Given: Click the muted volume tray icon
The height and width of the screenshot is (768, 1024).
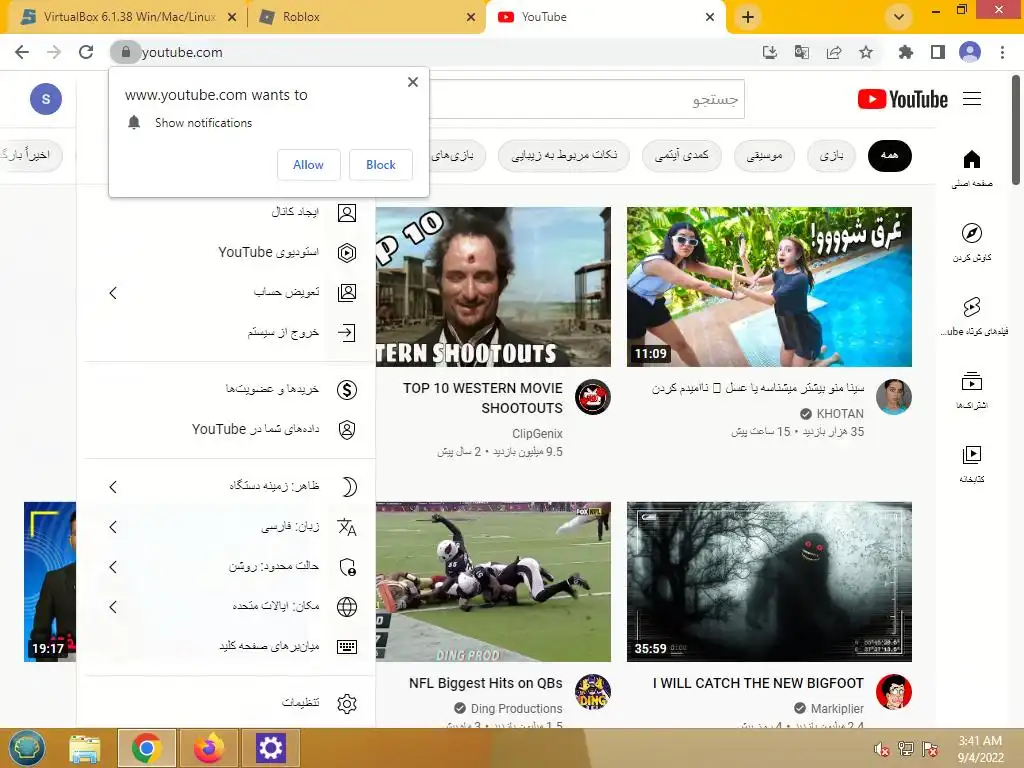Looking at the screenshot, I should coord(881,749).
